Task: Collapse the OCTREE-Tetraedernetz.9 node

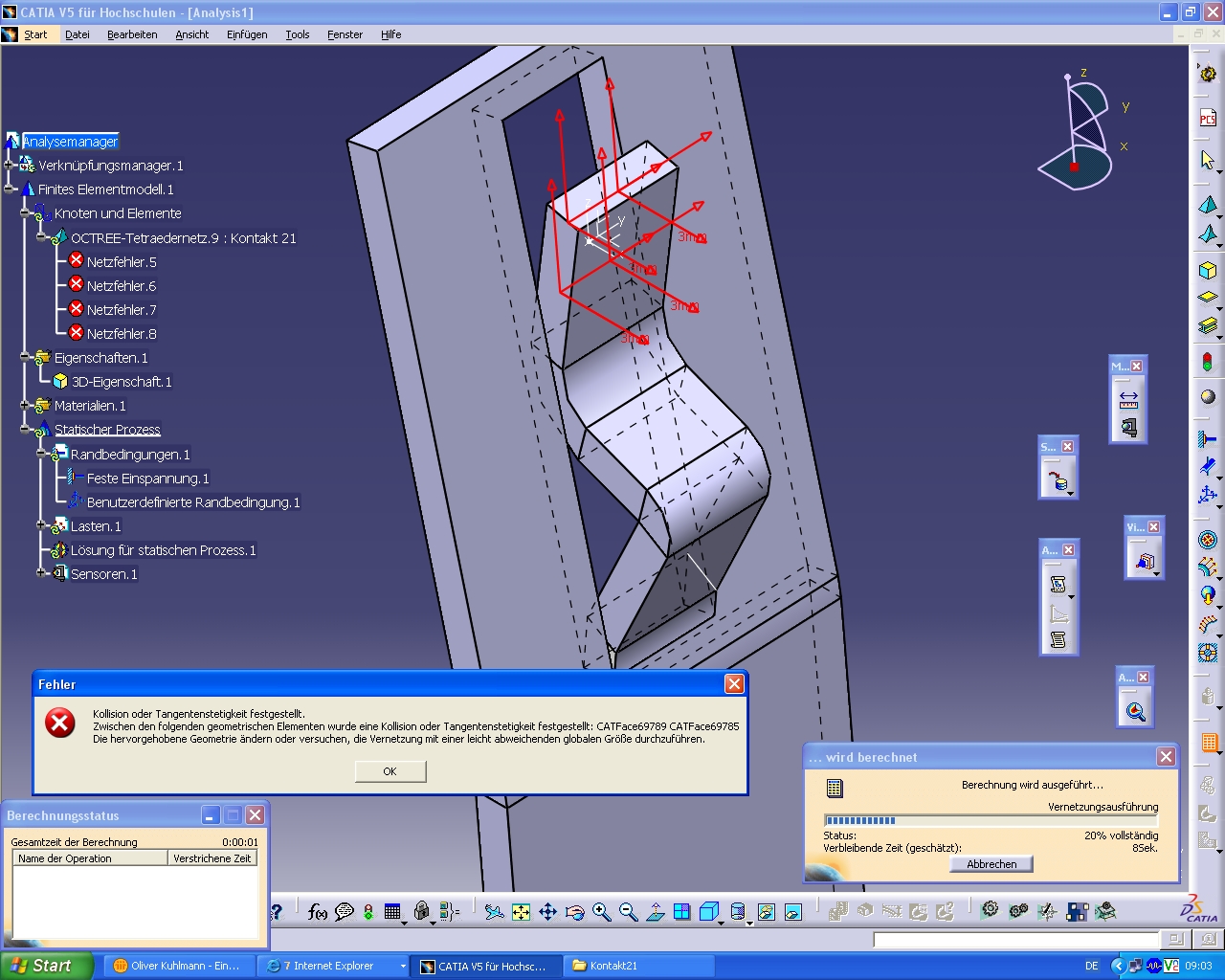Action: (x=42, y=237)
